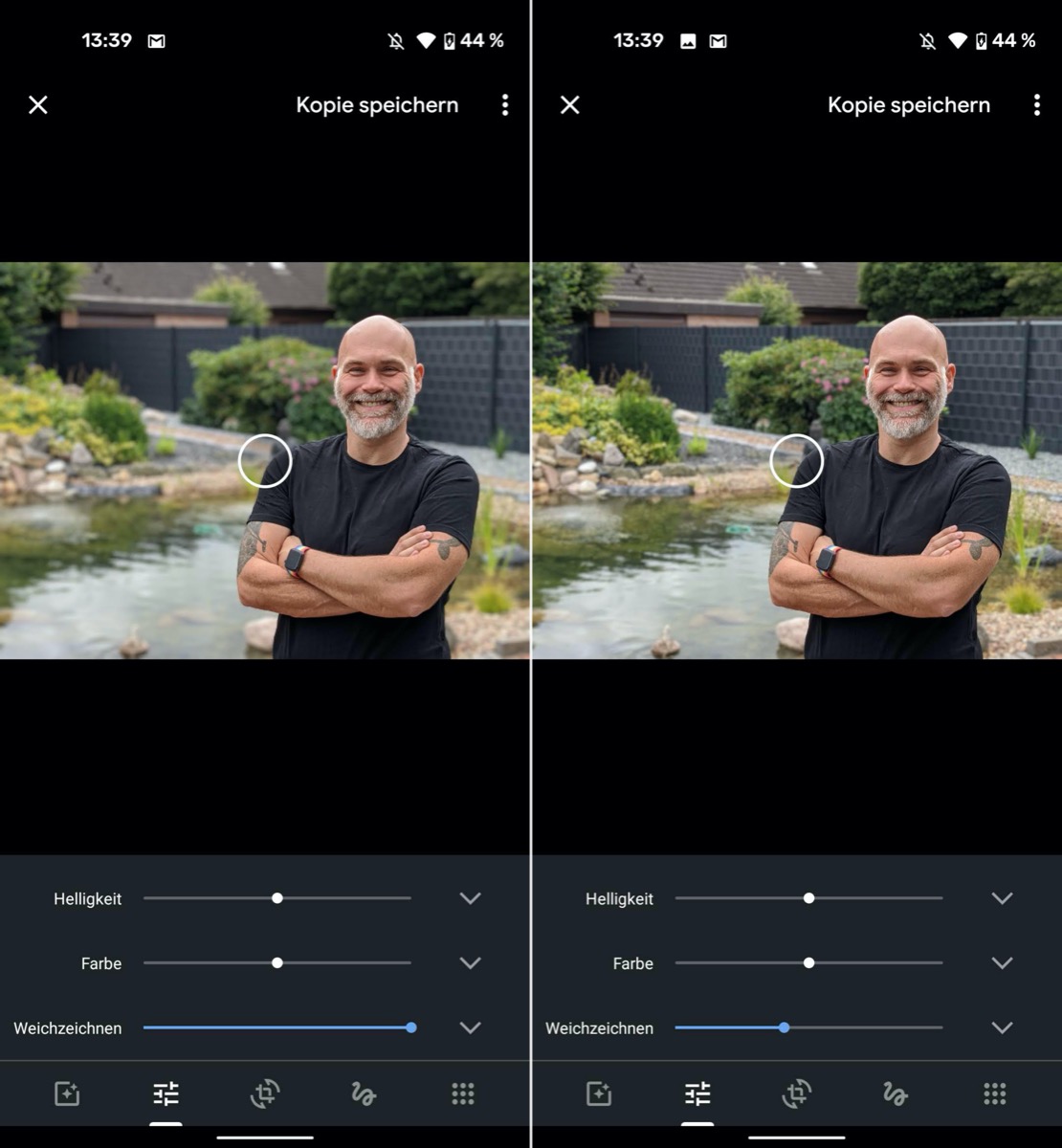Click Helligkeit slider handle in right screenshot
The height and width of the screenshot is (1148, 1062).
[809, 898]
